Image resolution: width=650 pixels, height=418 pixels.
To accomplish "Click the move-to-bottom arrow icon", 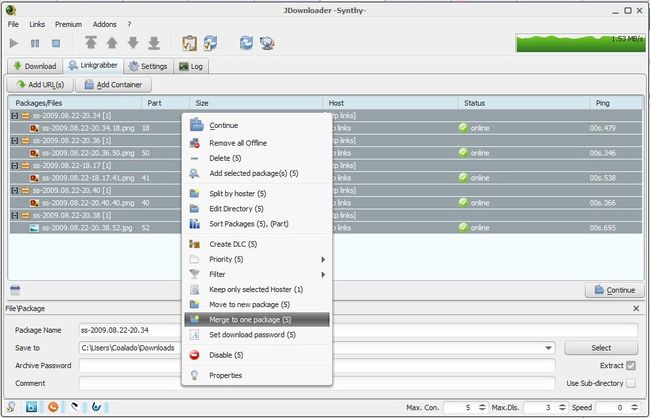I will (x=154, y=43).
